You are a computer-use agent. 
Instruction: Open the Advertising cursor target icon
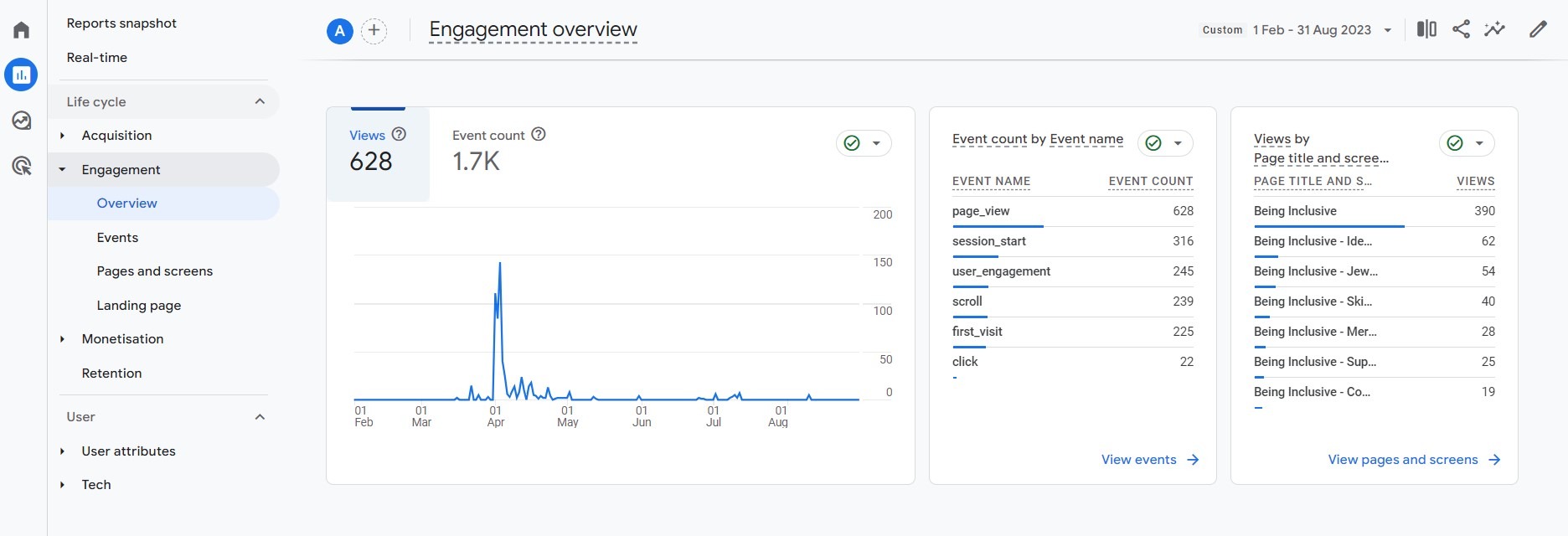[x=22, y=166]
